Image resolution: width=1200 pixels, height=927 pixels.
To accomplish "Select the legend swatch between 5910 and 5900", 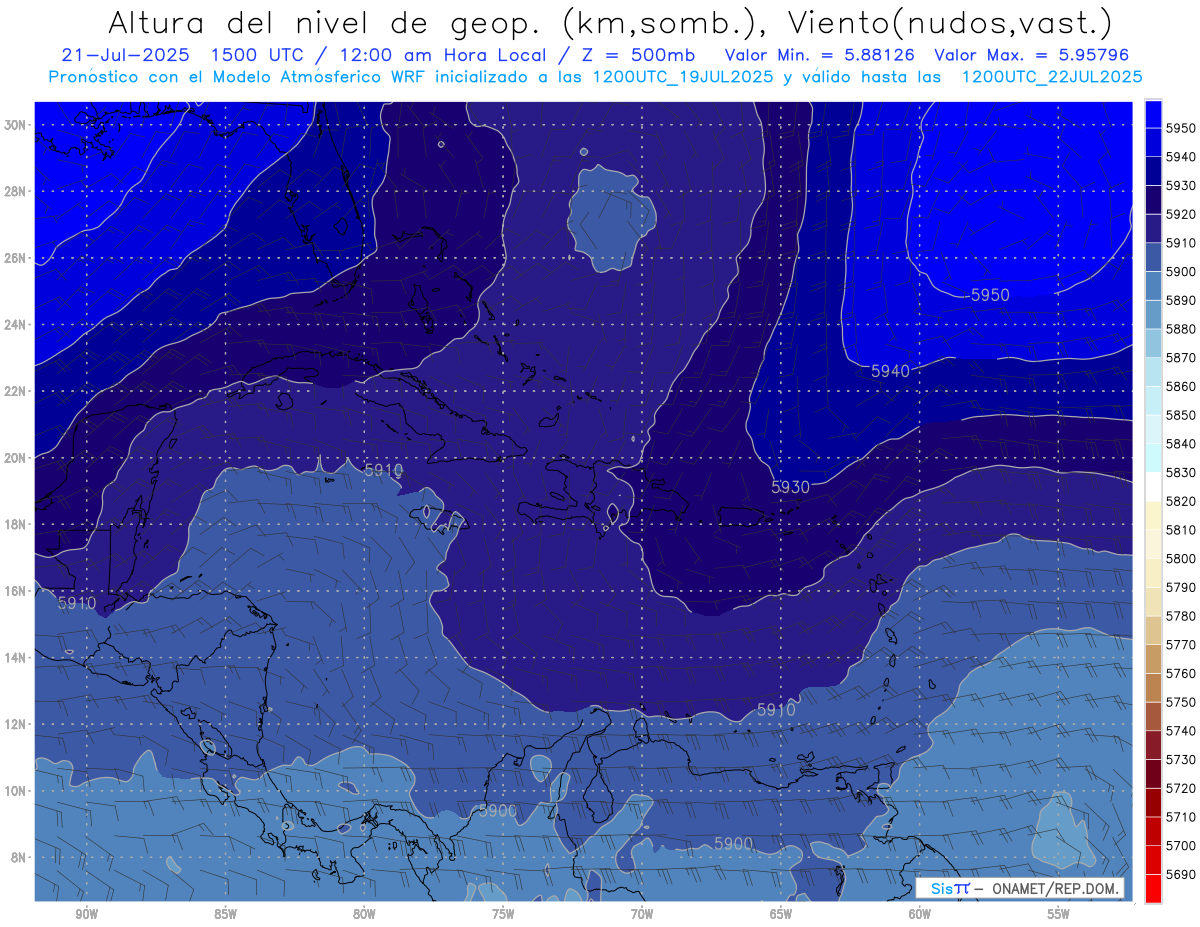I will (x=1153, y=257).
